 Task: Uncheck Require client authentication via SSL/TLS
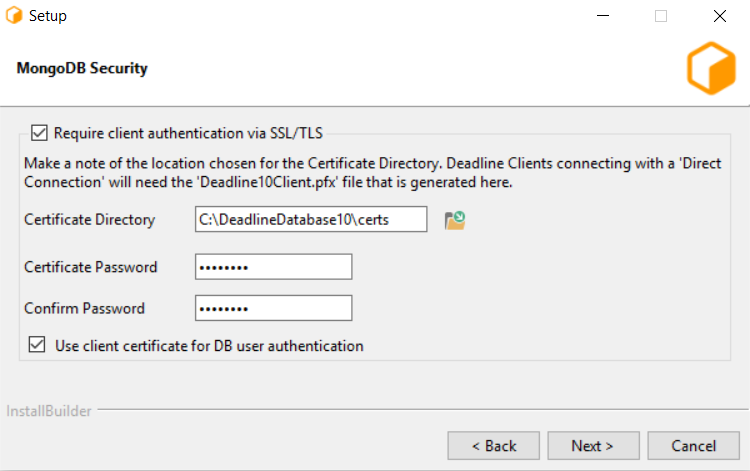[40, 132]
